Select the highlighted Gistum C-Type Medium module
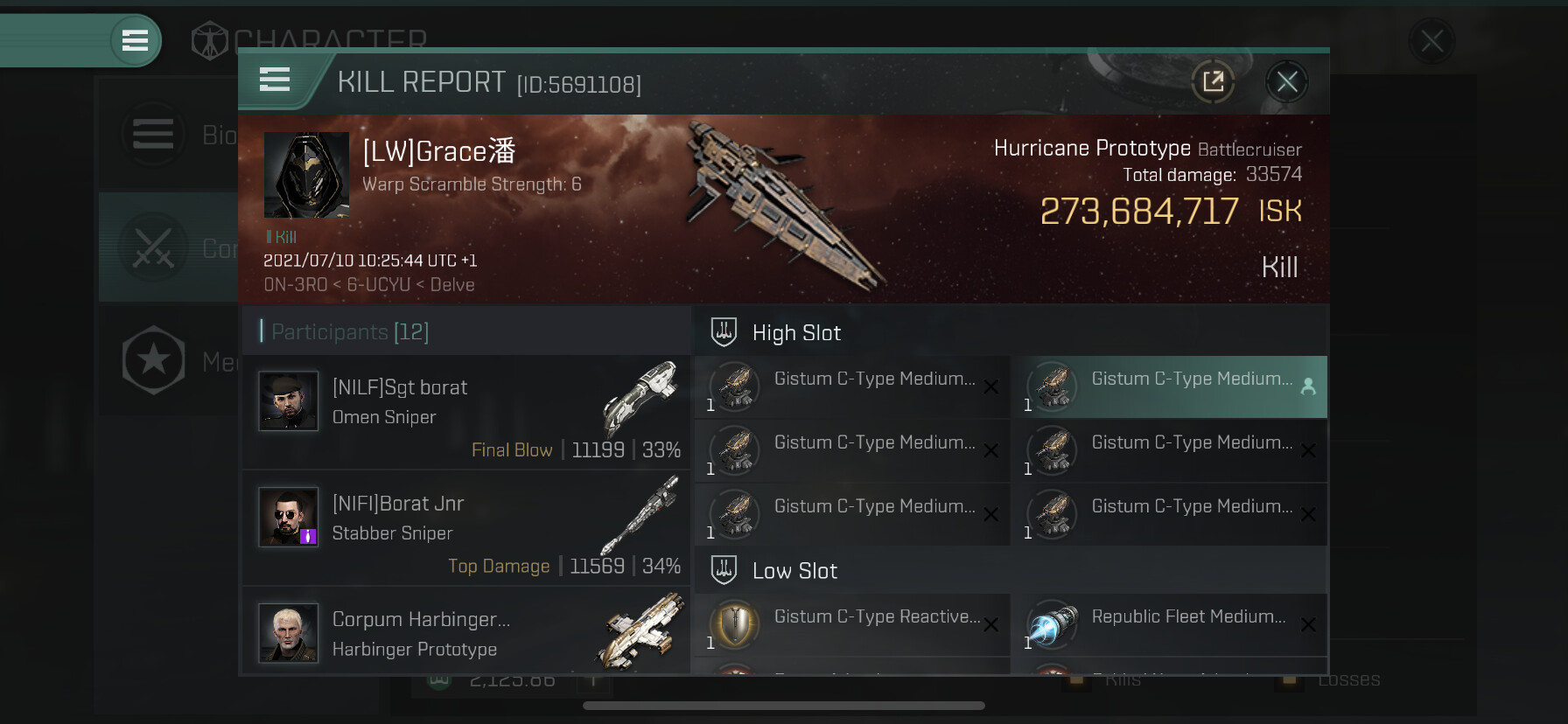This screenshot has height=724, width=1568. pyautogui.click(x=1168, y=386)
